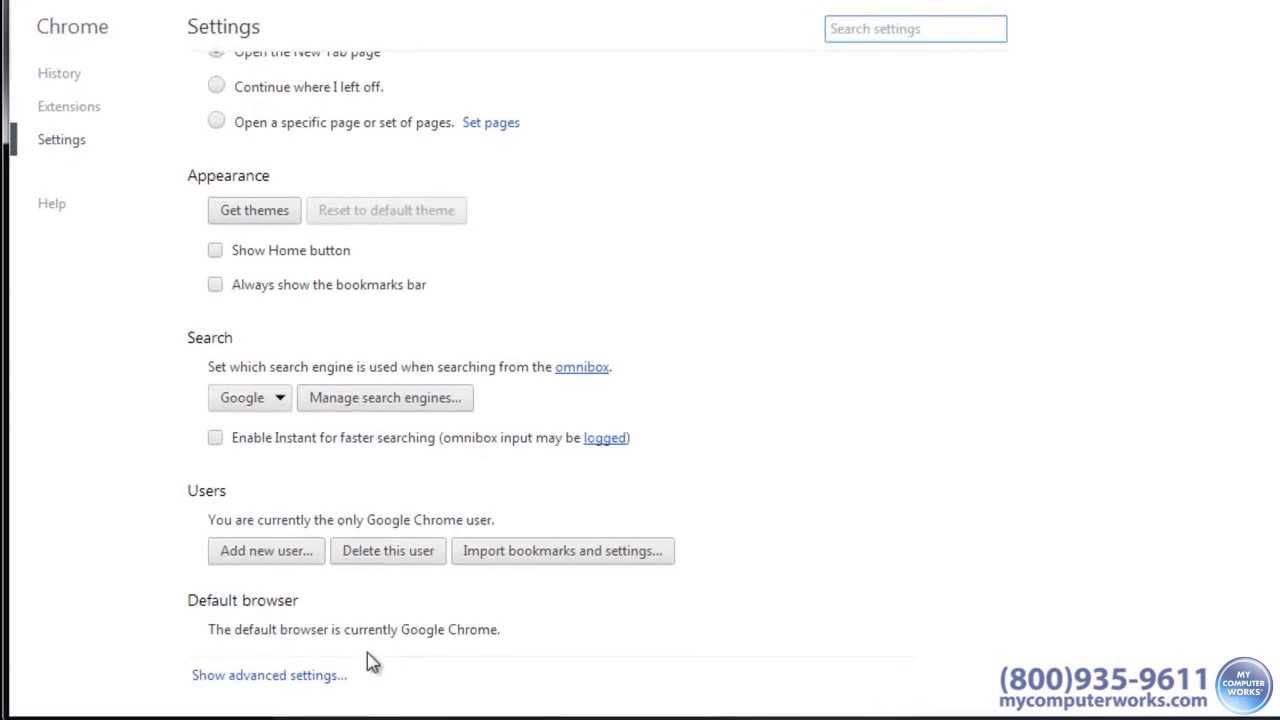Show advanced settings link
Viewport: 1280px width, 720px height.
269,675
